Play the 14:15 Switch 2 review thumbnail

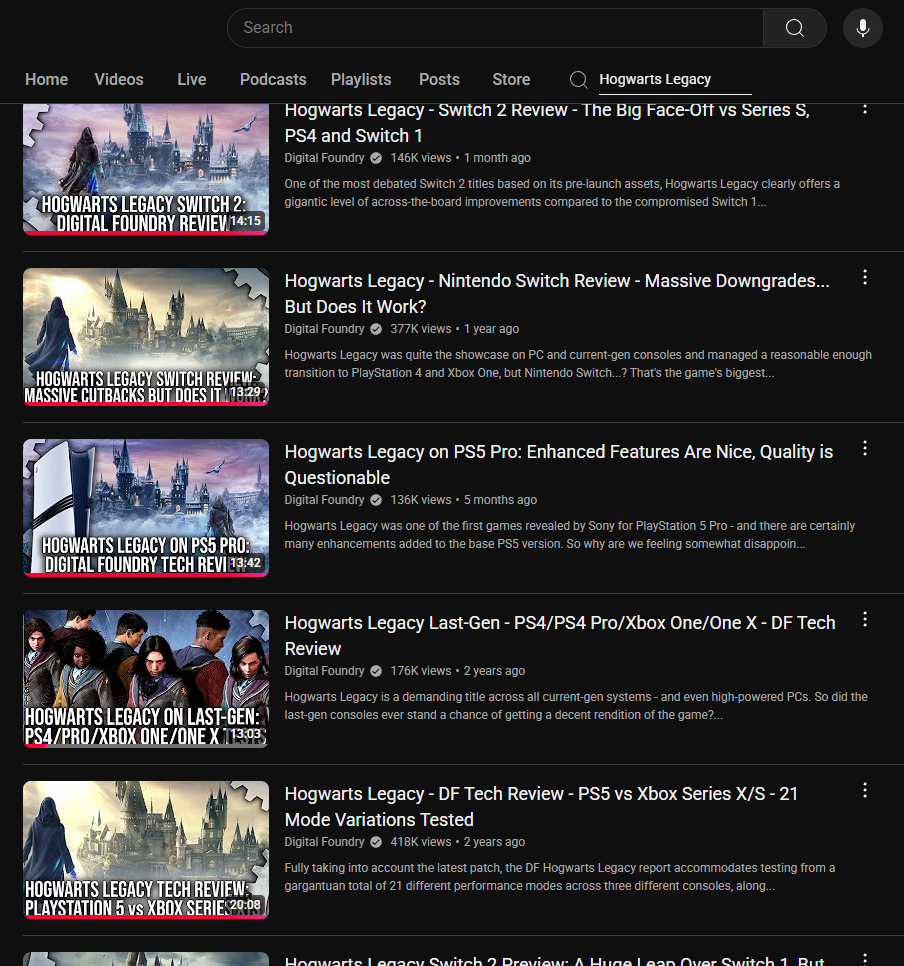[x=146, y=168]
